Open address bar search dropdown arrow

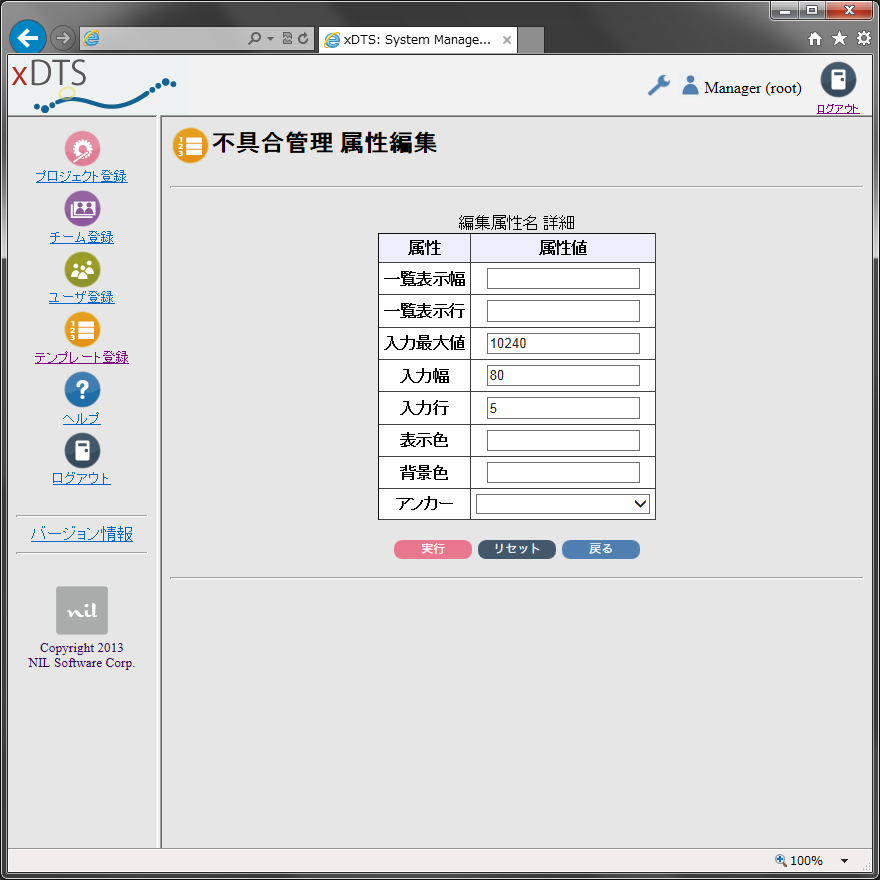[x=271, y=38]
